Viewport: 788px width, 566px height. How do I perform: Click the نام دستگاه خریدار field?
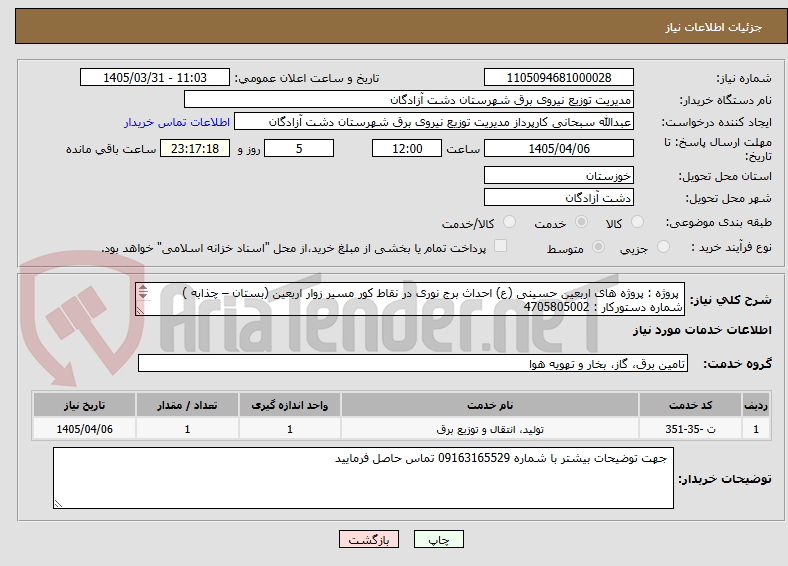click(409, 100)
